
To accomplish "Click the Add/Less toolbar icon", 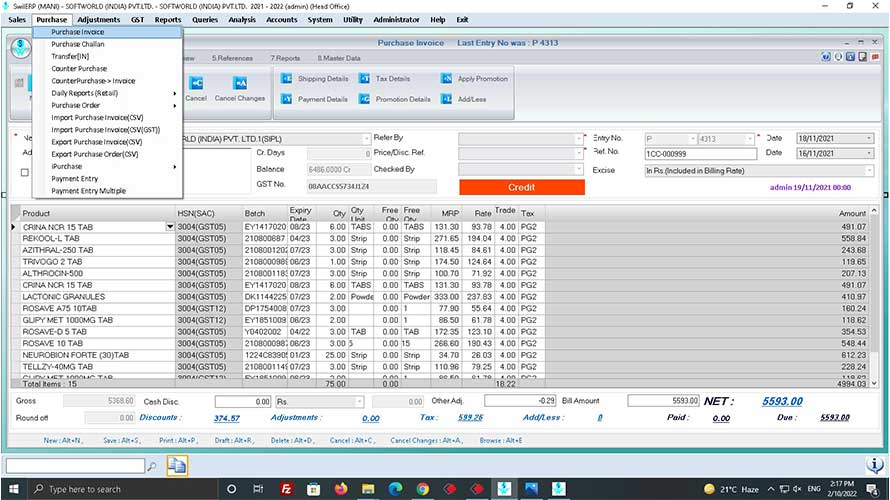I will coord(446,99).
